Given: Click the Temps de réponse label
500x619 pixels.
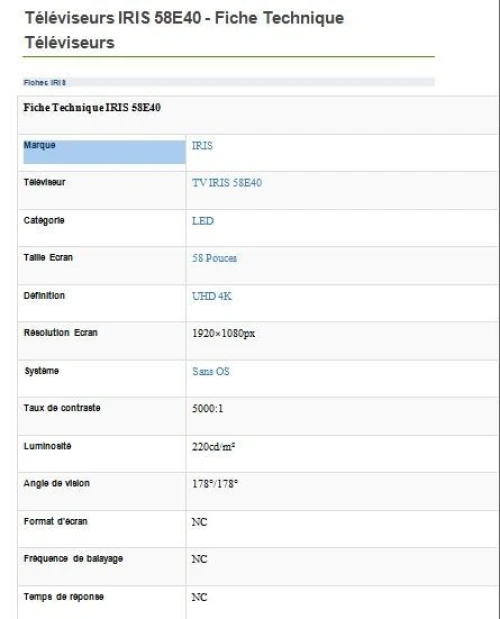Looking at the screenshot, I should point(64,596).
